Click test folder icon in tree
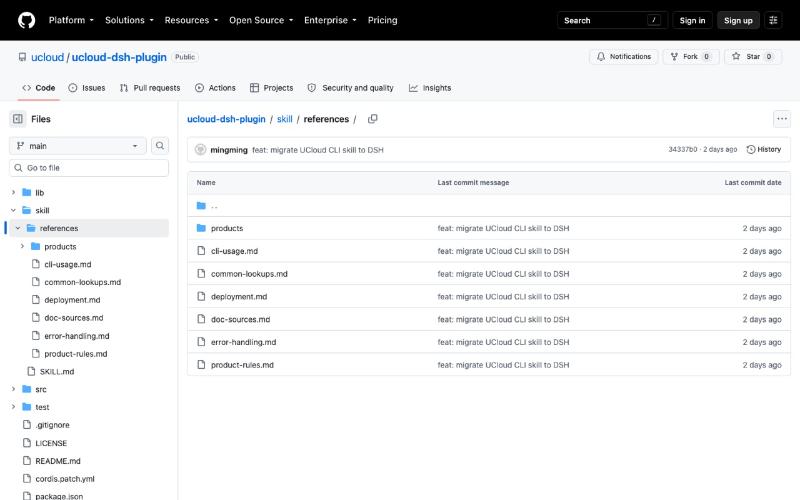 click(27, 407)
